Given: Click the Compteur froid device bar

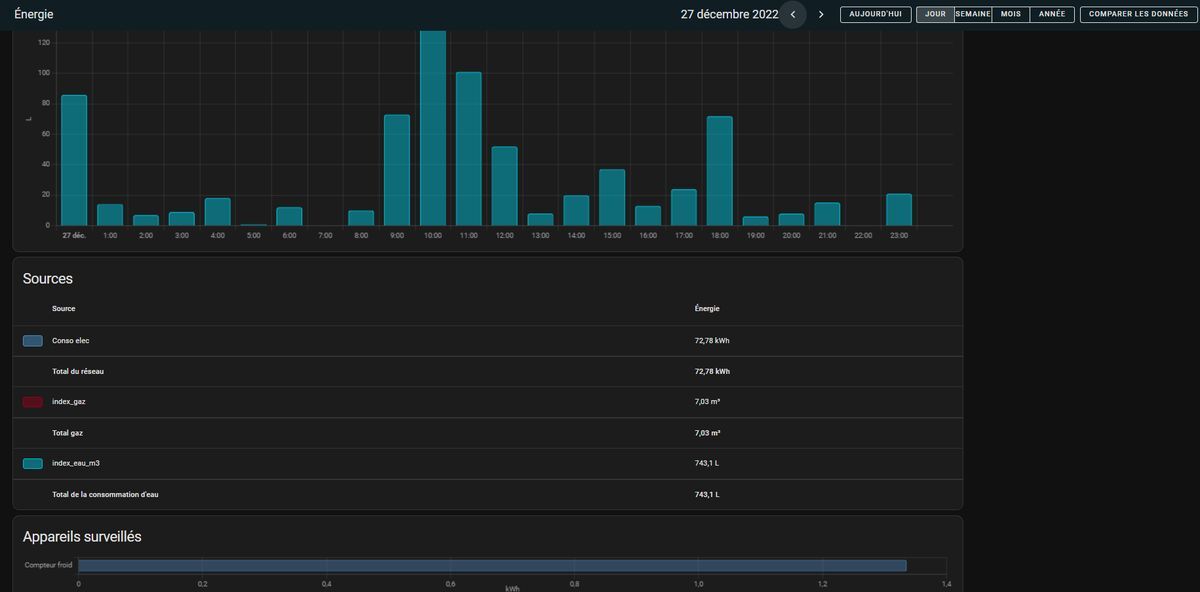Looking at the screenshot, I should (x=492, y=565).
